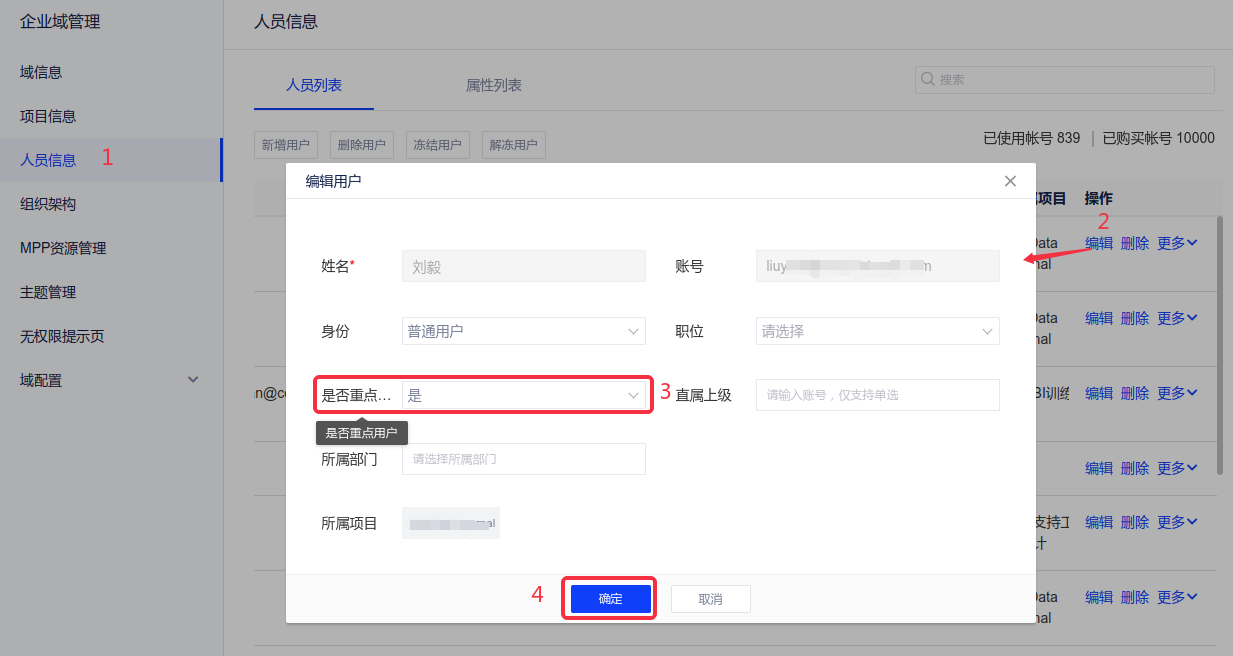1233x656 pixels.
Task: Click the 直属上级 account input field
Action: click(877, 395)
